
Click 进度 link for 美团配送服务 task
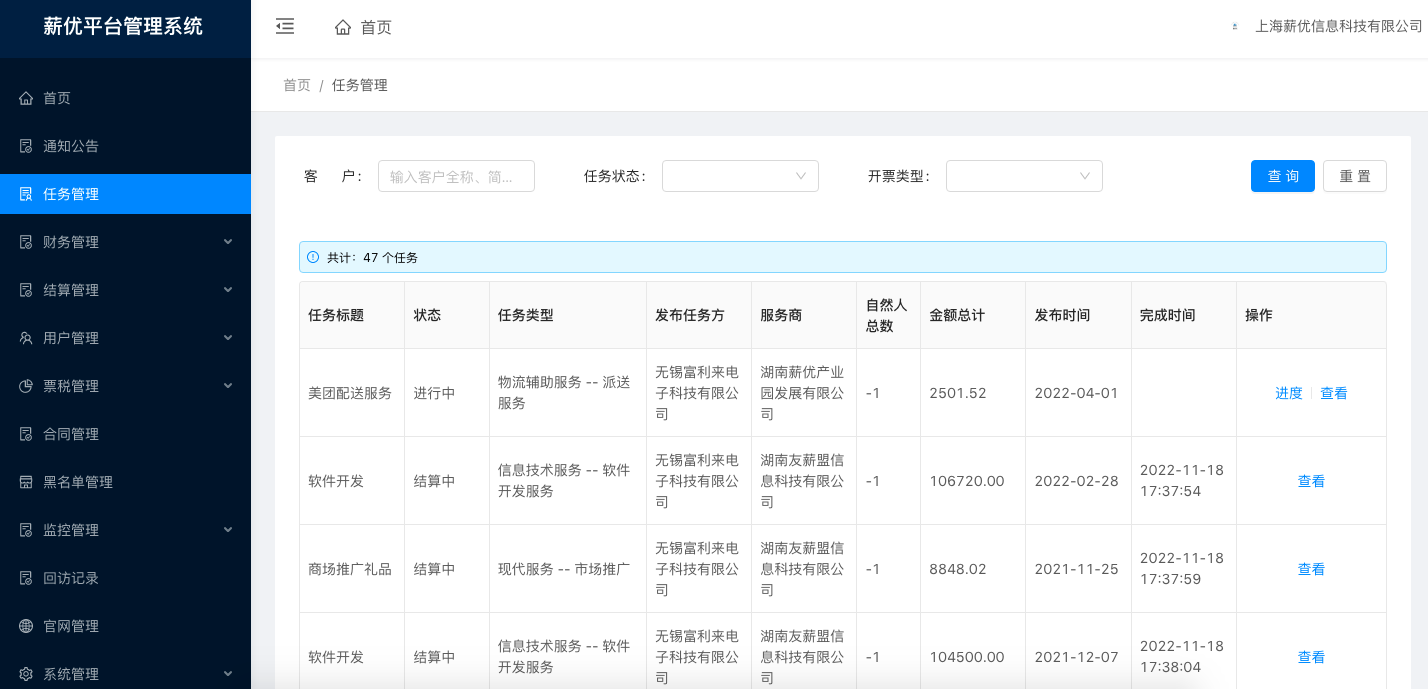point(1288,393)
